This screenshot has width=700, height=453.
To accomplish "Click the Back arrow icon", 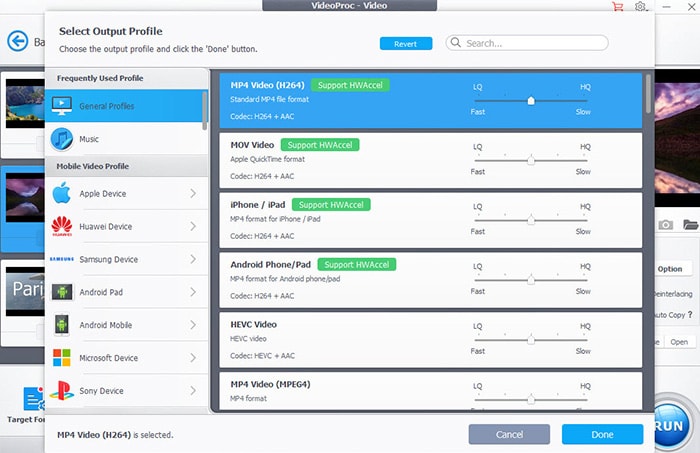I will pos(18,42).
